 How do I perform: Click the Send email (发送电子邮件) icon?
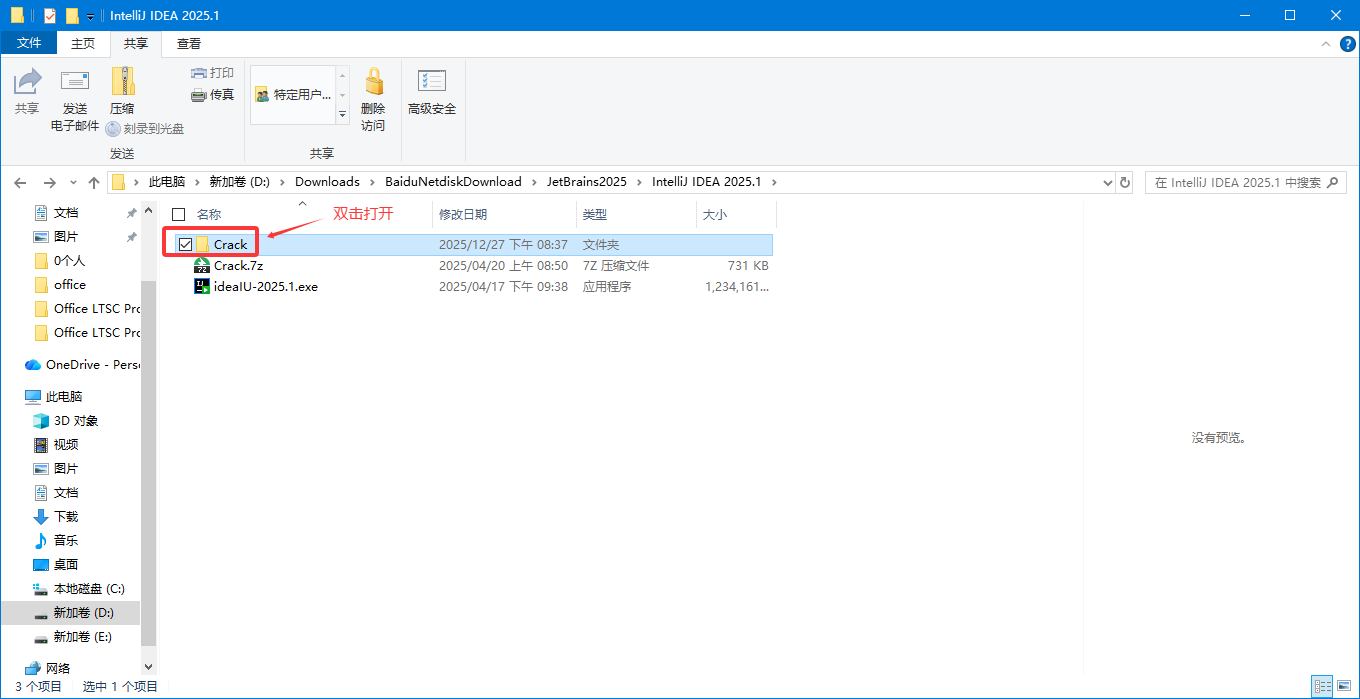75,82
